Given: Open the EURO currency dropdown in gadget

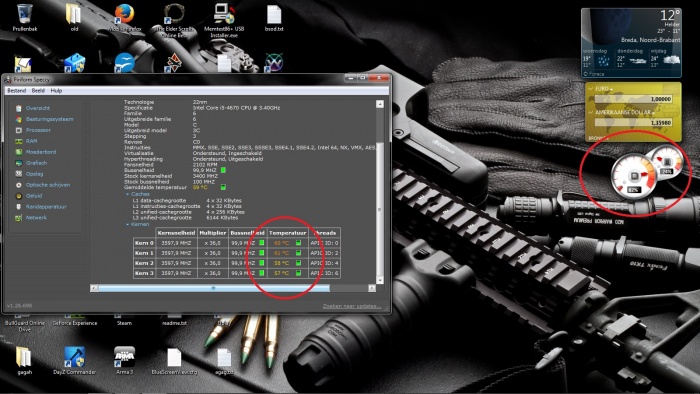Looking at the screenshot, I should [x=604, y=89].
